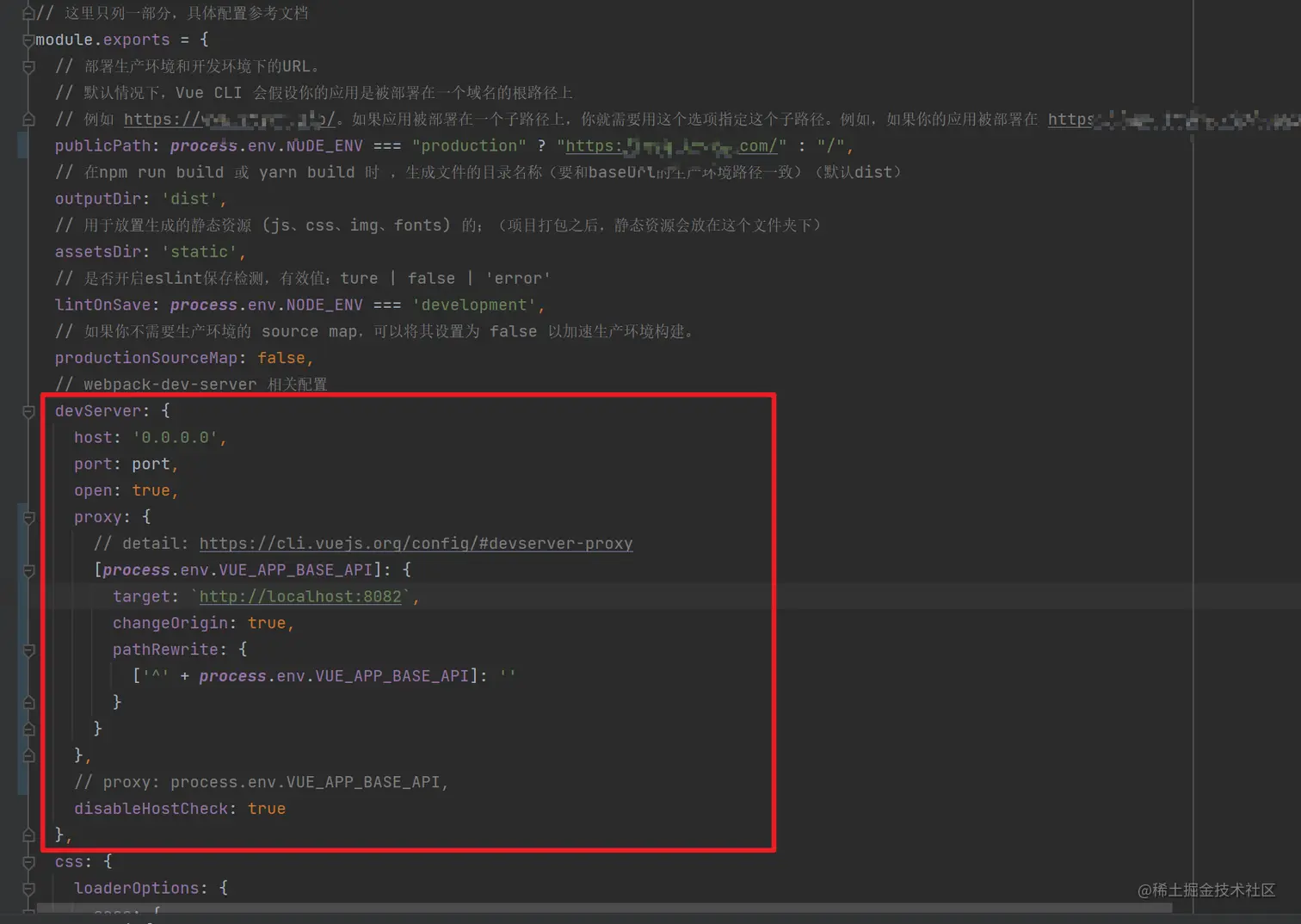Click commented-out proxy: process.env line
Viewport: 1301px width, 924px height.
[x=262, y=782]
